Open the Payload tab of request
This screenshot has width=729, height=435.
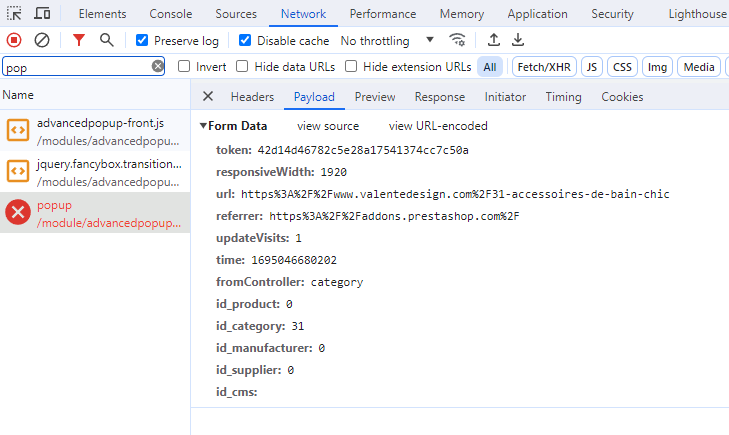coord(314,97)
